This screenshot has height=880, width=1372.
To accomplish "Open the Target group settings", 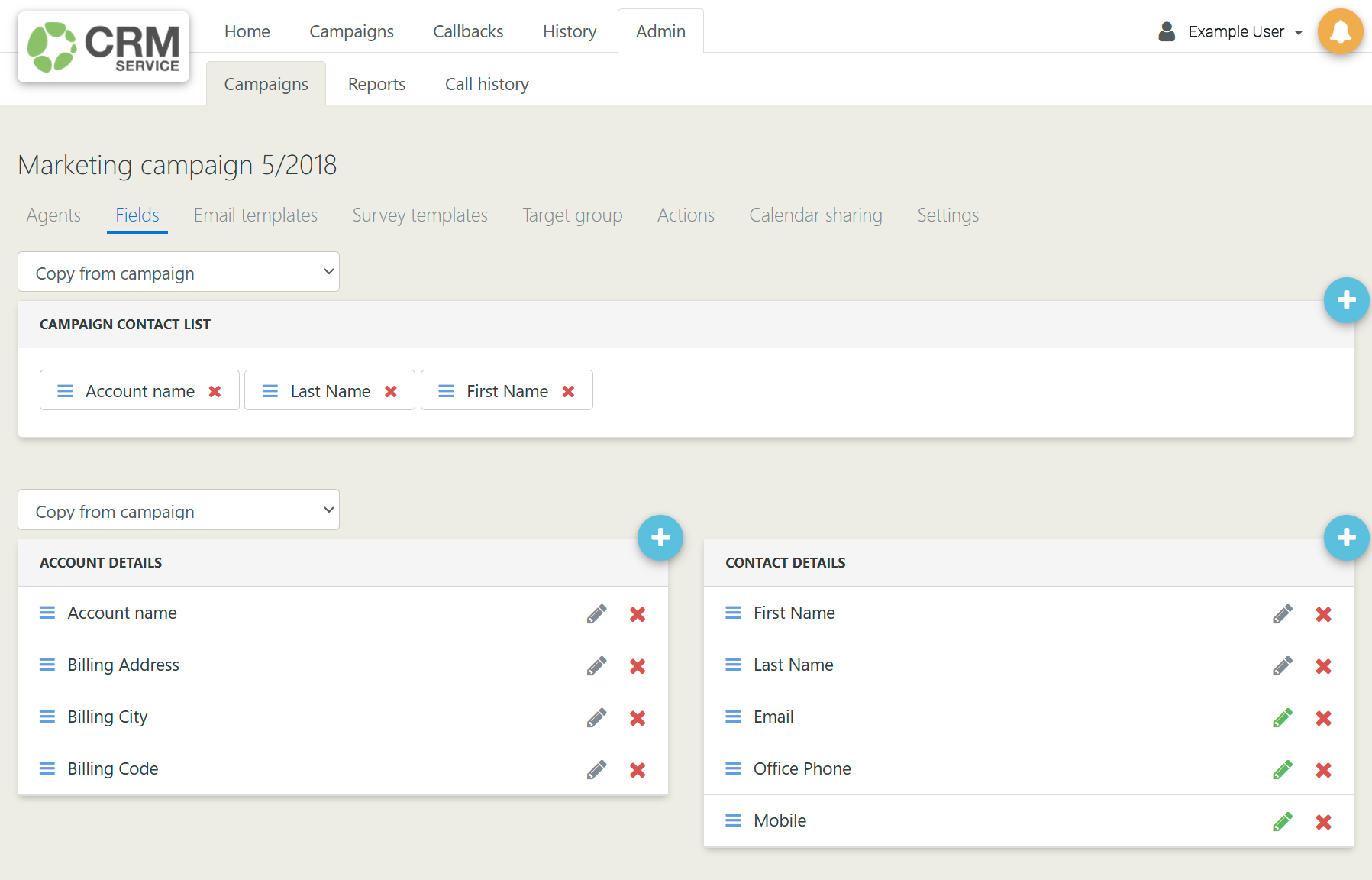I will (572, 215).
